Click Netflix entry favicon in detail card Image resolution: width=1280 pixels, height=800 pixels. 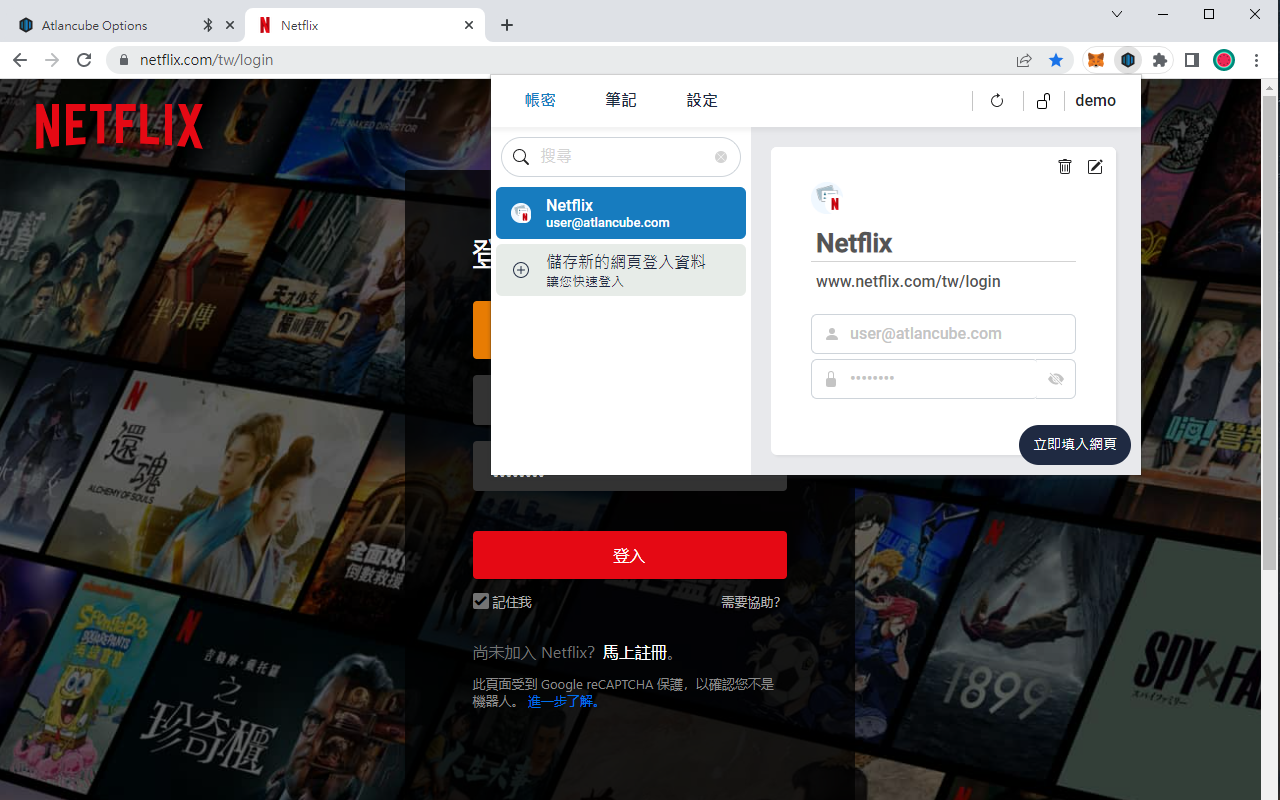(x=826, y=198)
